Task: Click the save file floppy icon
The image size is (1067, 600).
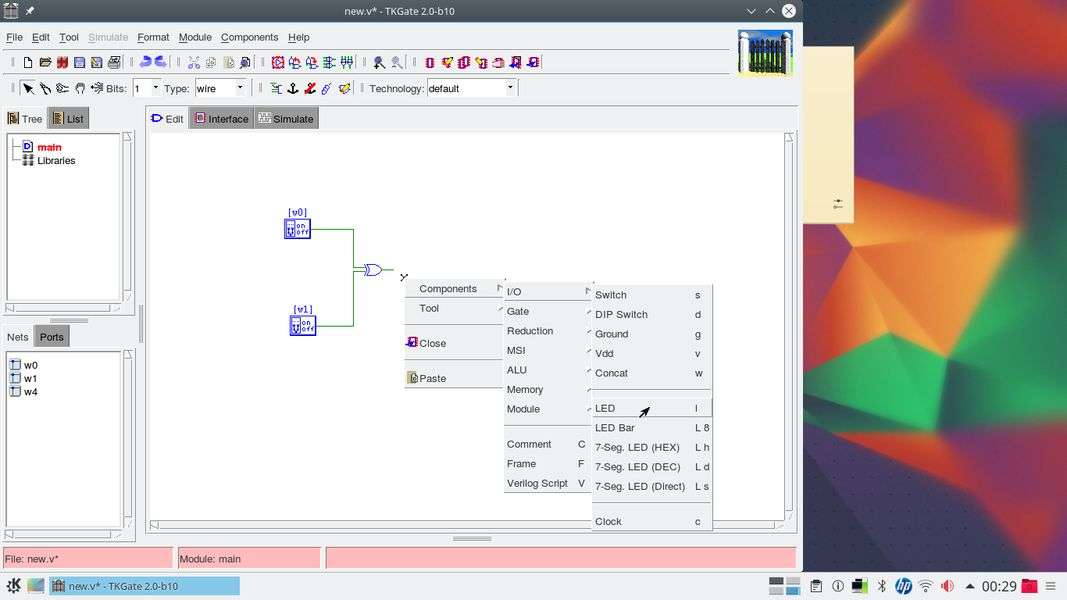Action: 79,62
